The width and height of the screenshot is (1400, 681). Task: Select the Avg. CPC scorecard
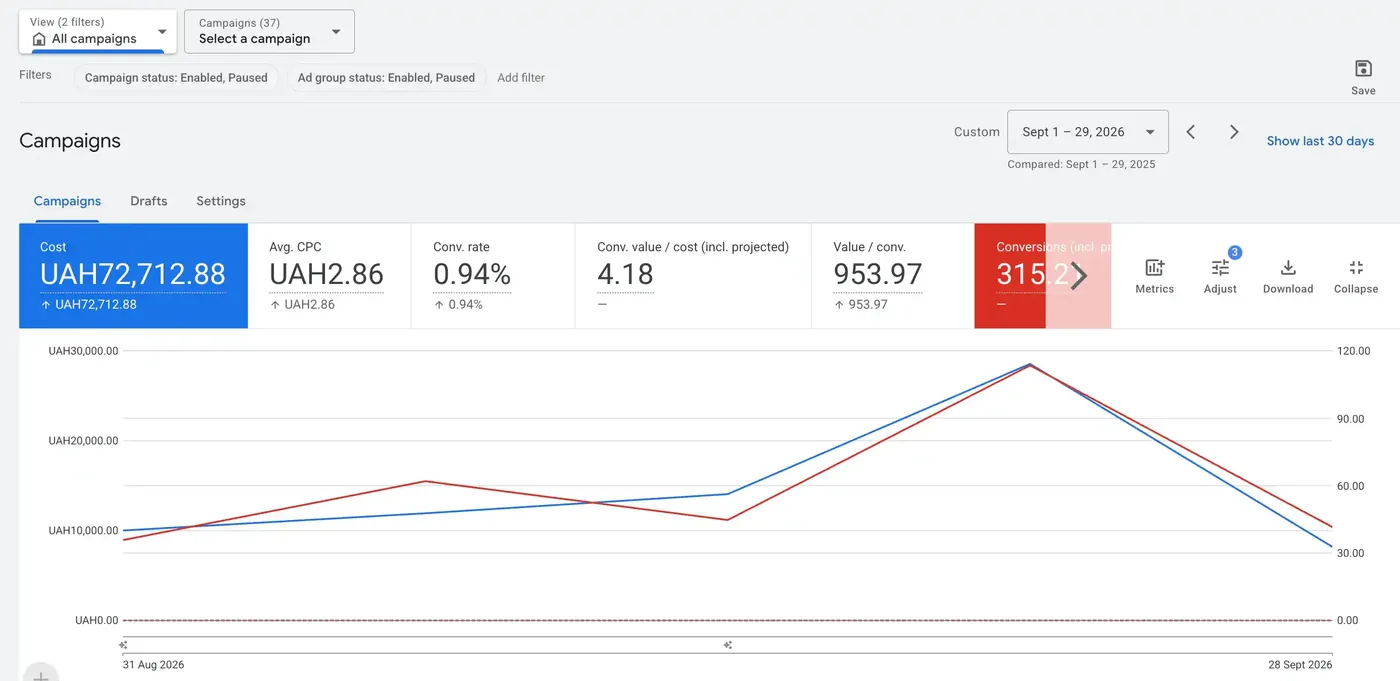(329, 276)
